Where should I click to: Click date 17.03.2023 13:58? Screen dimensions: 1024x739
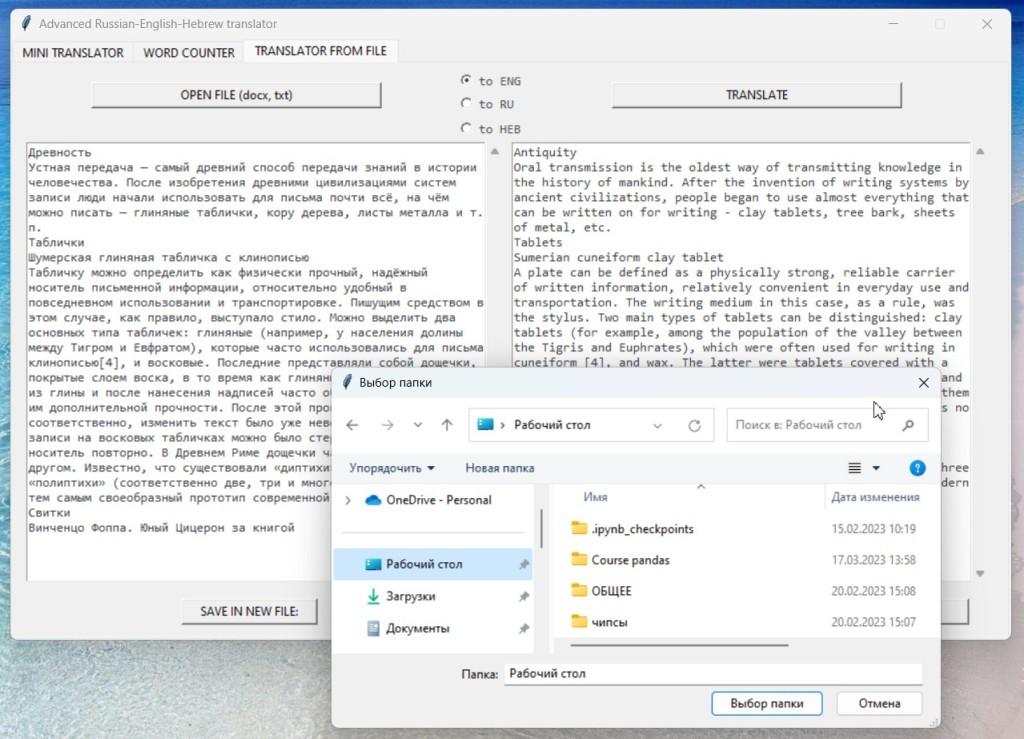(x=873, y=559)
